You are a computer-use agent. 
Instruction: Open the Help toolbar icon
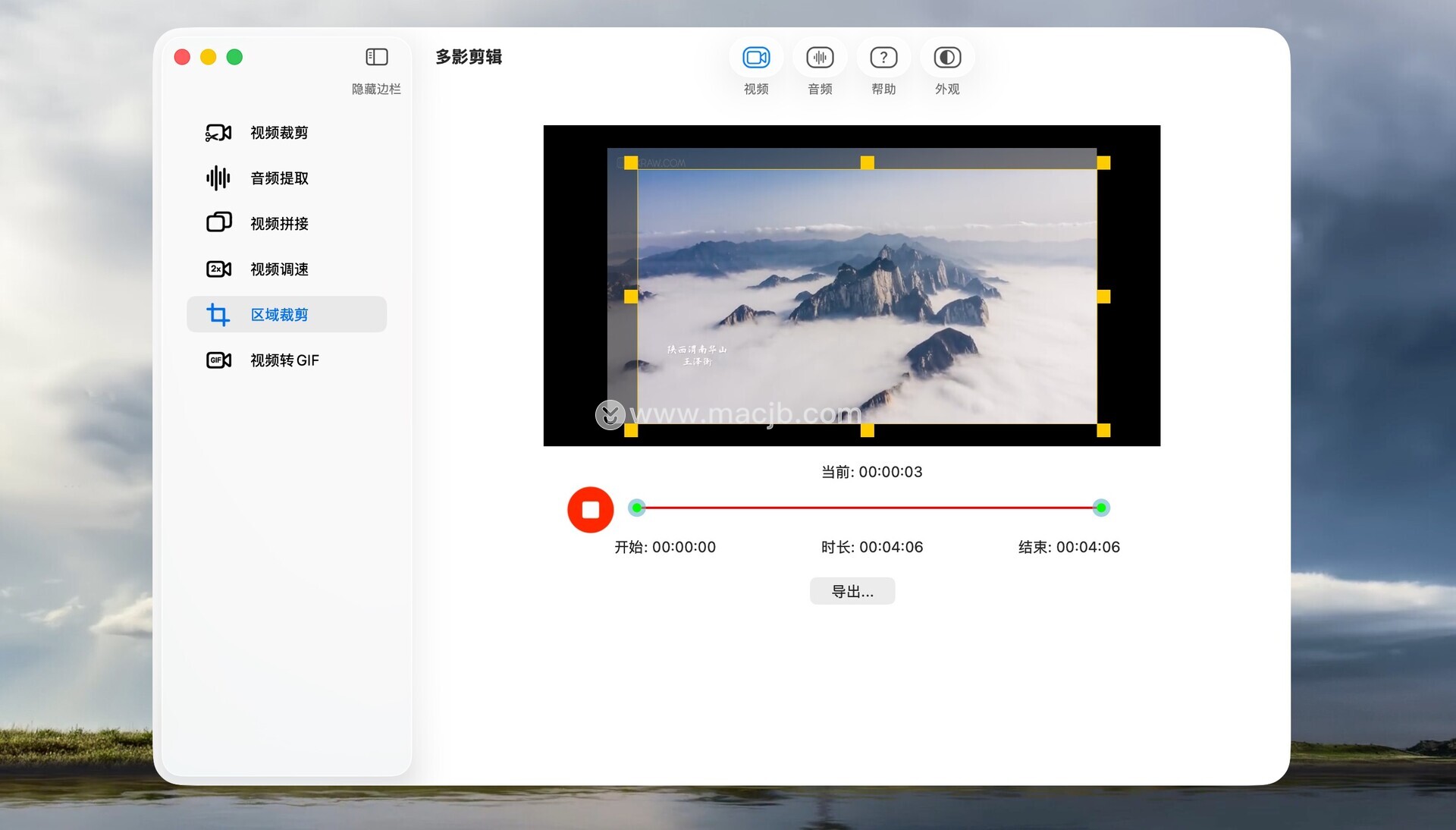tap(883, 58)
